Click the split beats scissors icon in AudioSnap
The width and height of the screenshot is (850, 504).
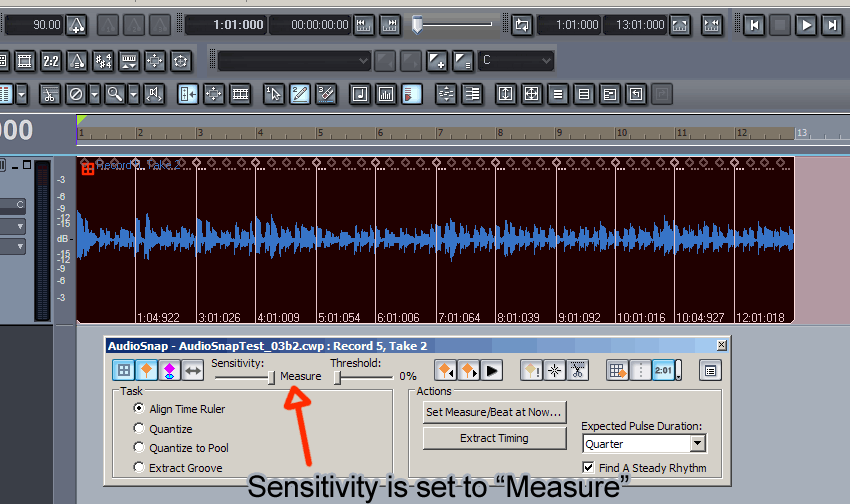click(x=577, y=370)
